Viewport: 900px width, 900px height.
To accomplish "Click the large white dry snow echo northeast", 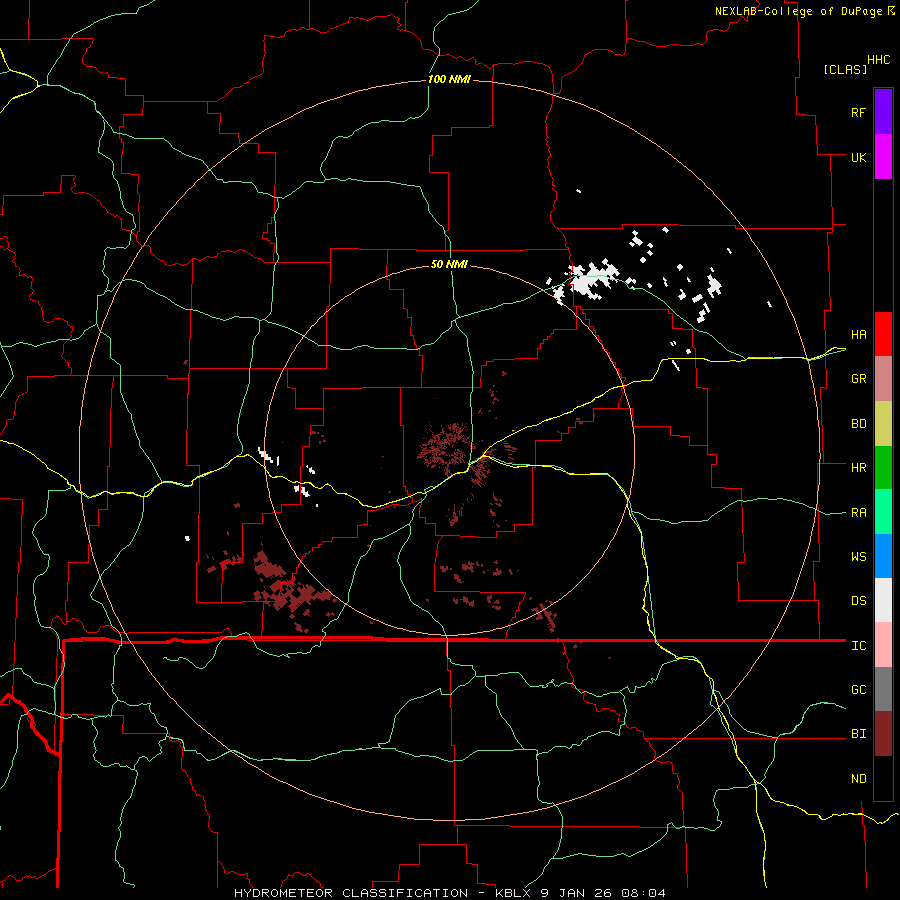I will (593, 280).
